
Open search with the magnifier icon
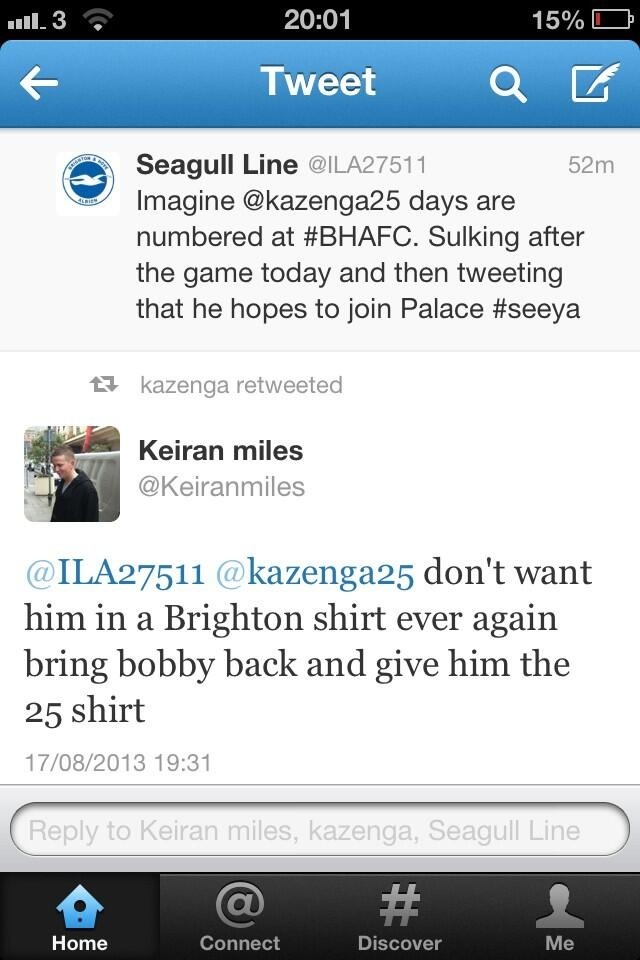coord(508,83)
